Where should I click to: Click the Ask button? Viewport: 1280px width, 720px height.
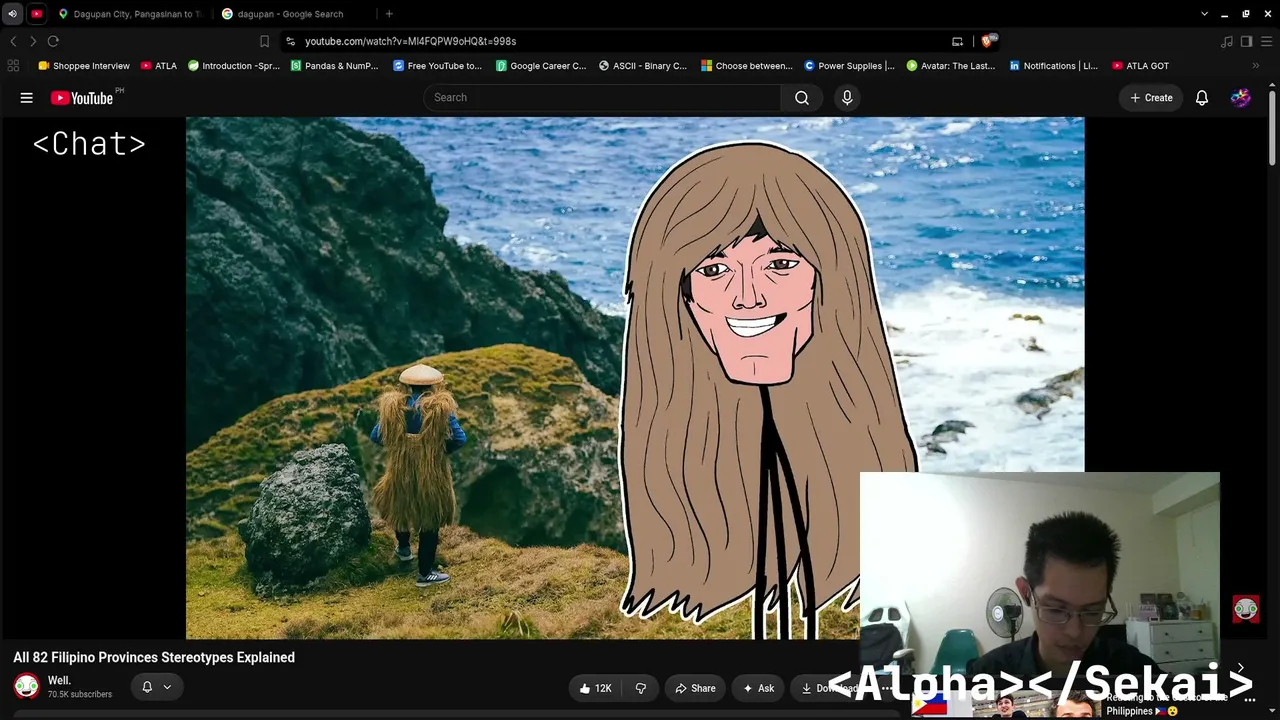(758, 688)
